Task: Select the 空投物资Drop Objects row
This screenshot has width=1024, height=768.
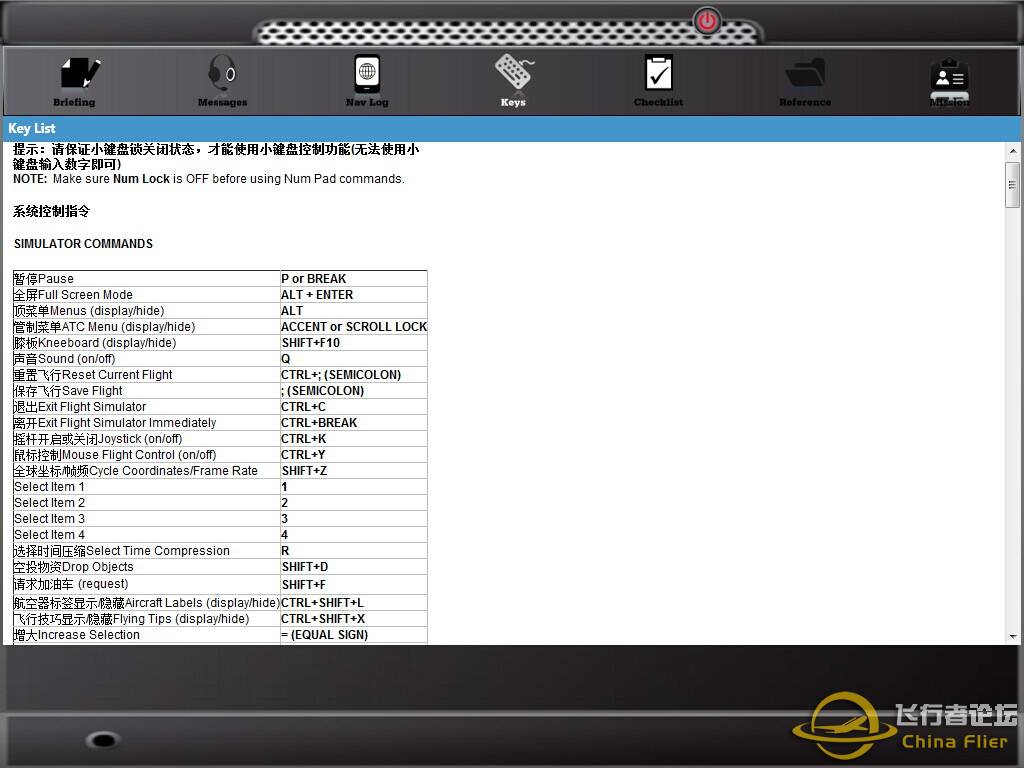Action: pos(220,567)
